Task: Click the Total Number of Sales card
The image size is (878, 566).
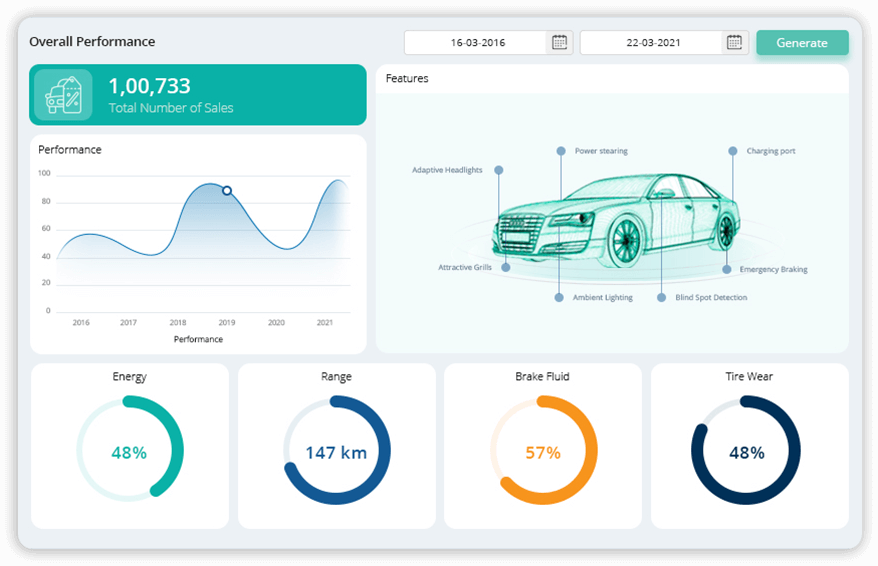Action: click(198, 95)
